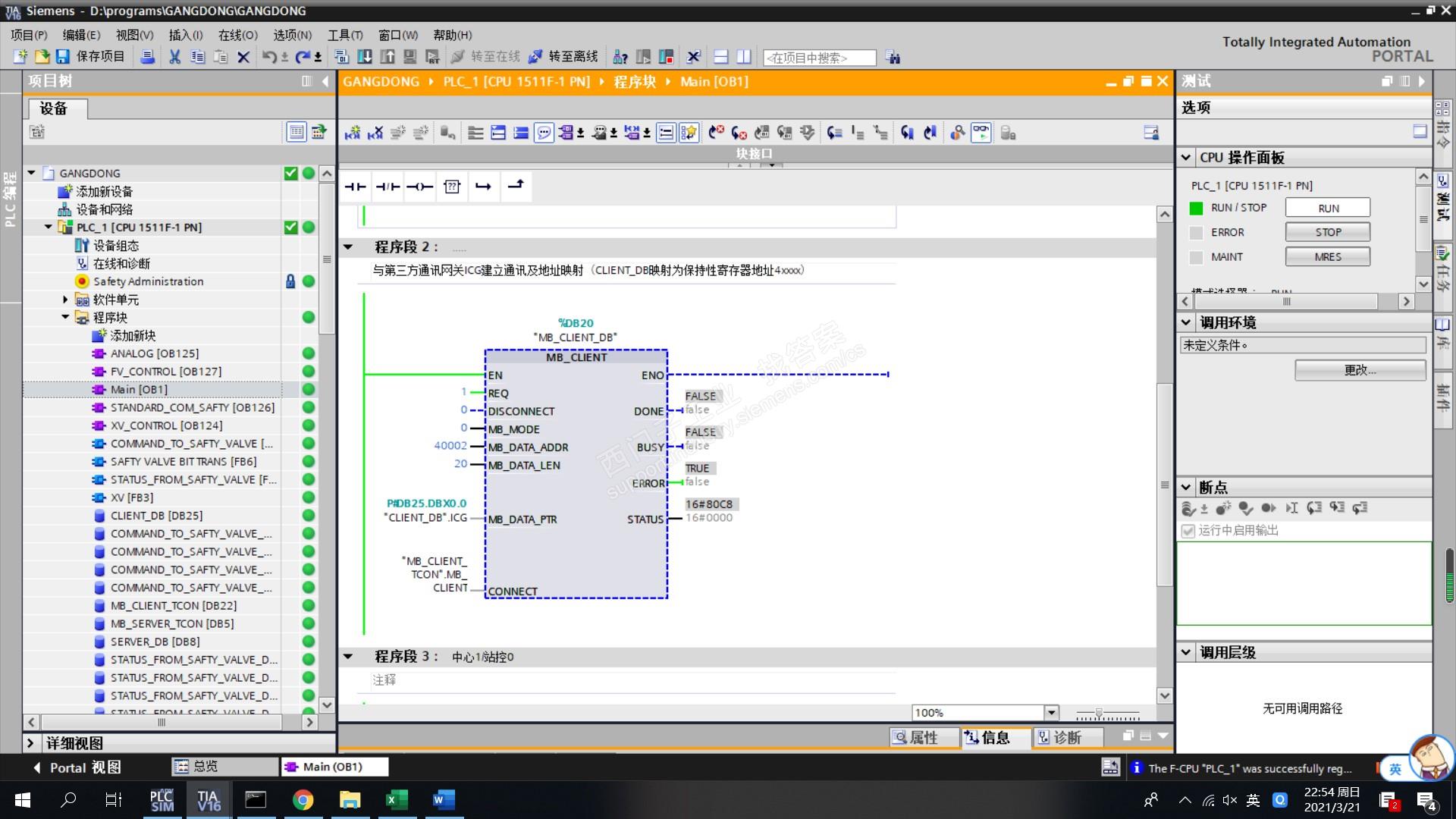The height and width of the screenshot is (819, 1456).
Task: Insert a normally open contact
Action: (355, 187)
